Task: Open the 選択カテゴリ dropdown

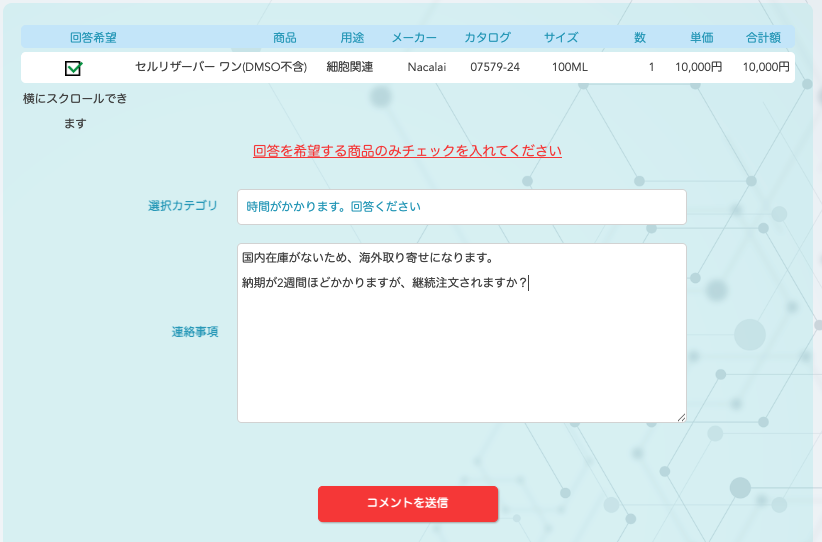Action: [x=461, y=207]
